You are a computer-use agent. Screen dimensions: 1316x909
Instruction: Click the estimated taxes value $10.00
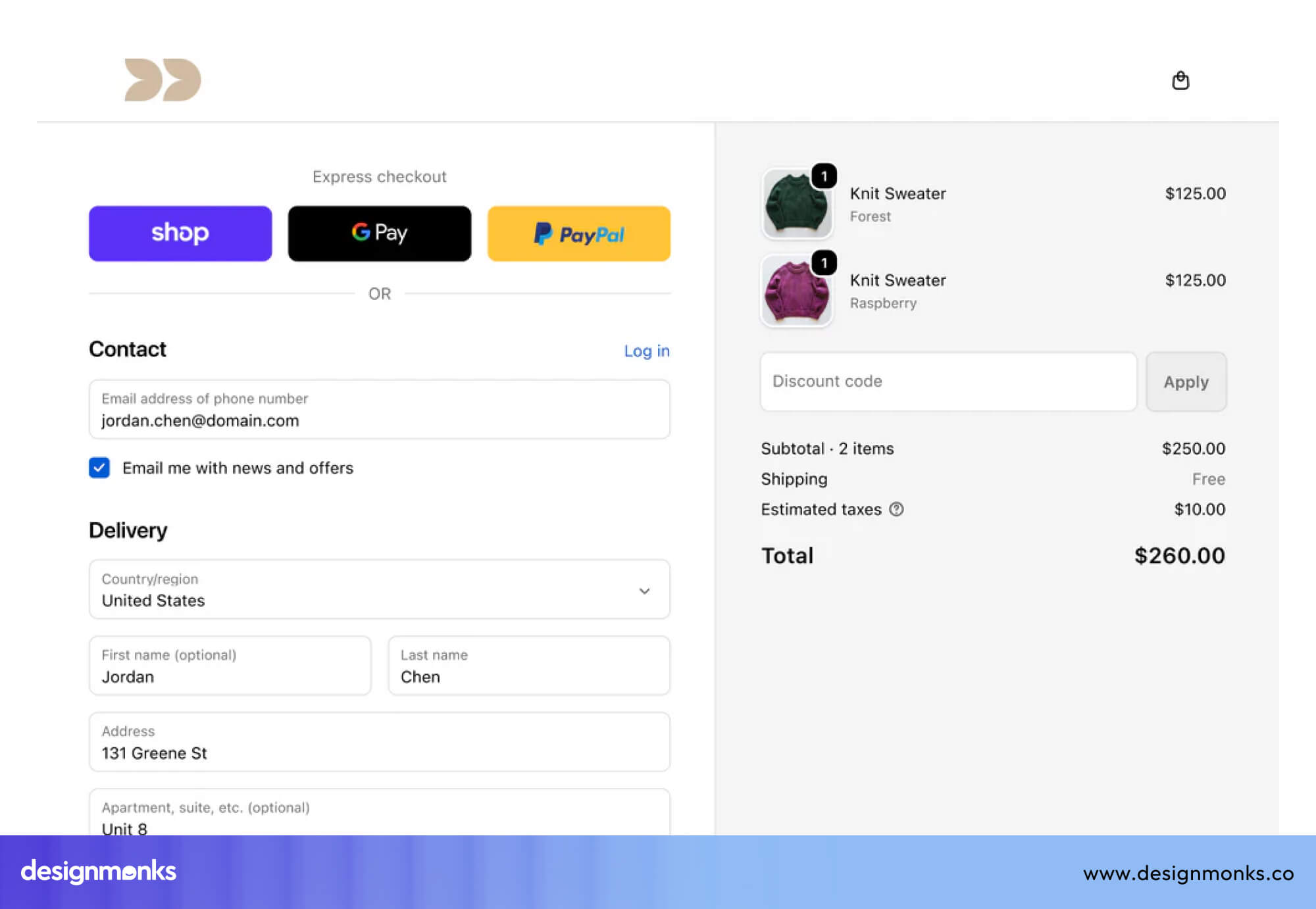click(x=1200, y=509)
